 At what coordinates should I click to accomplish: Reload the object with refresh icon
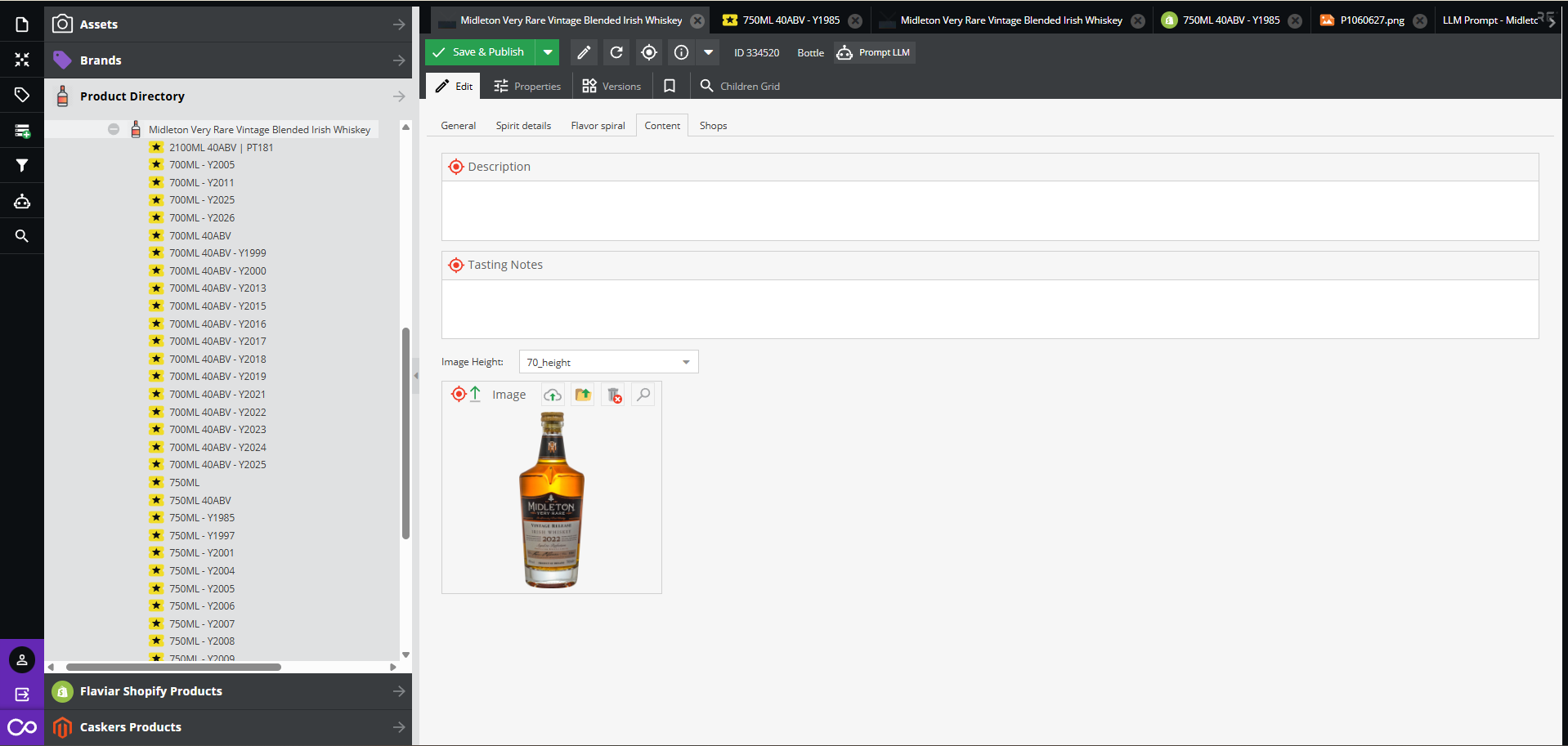tap(616, 52)
